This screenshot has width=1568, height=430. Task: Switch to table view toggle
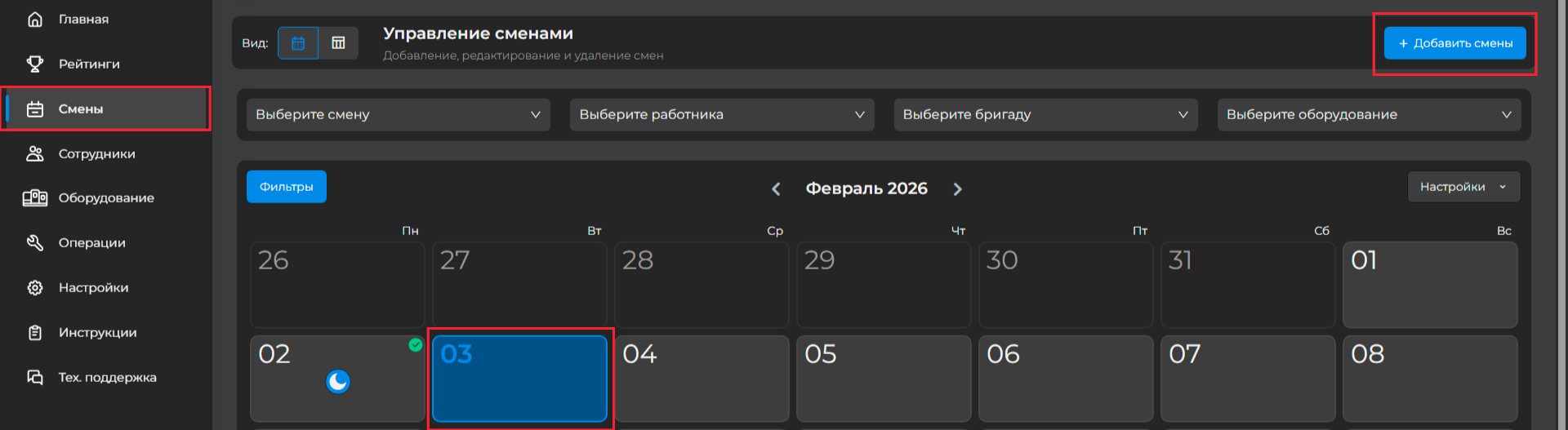[x=338, y=43]
